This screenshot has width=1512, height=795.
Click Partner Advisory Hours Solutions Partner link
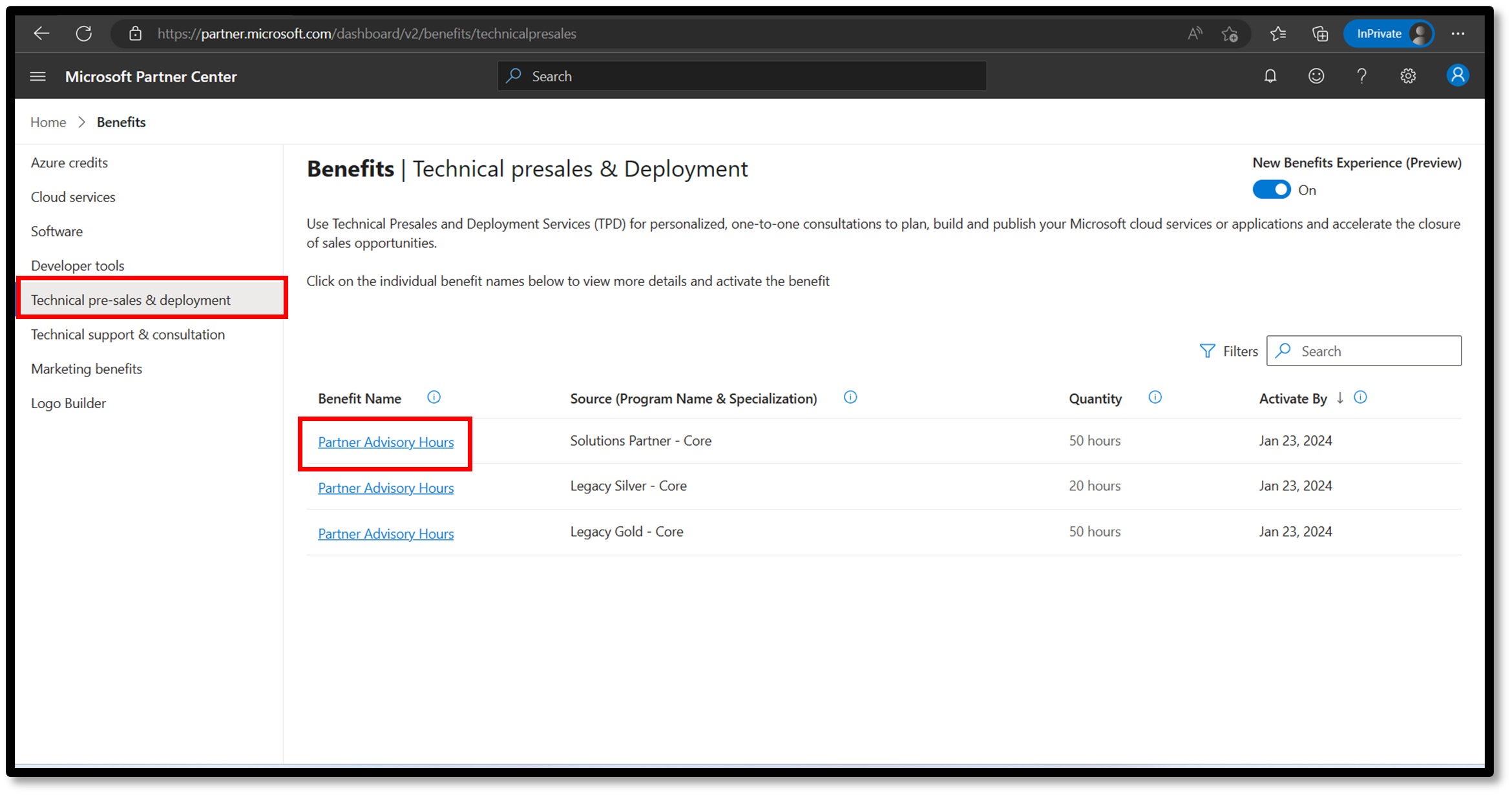[385, 441]
